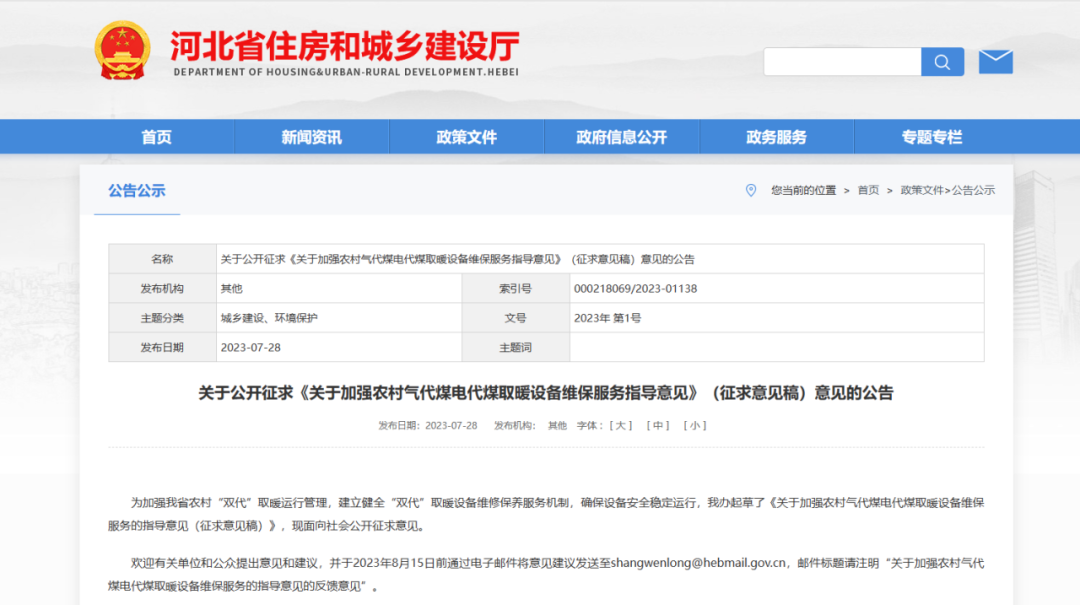
Task: Open the 专题专栏 dropdown menu
Action: click(932, 137)
